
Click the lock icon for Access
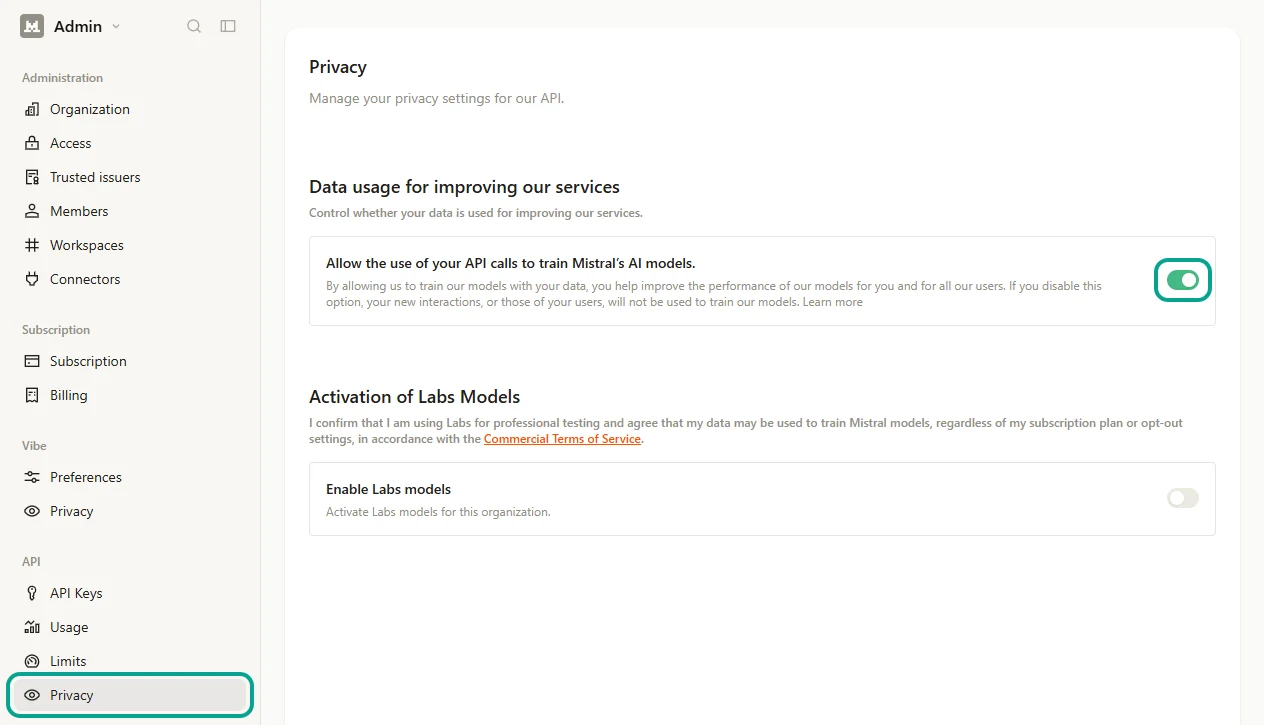[x=32, y=143]
